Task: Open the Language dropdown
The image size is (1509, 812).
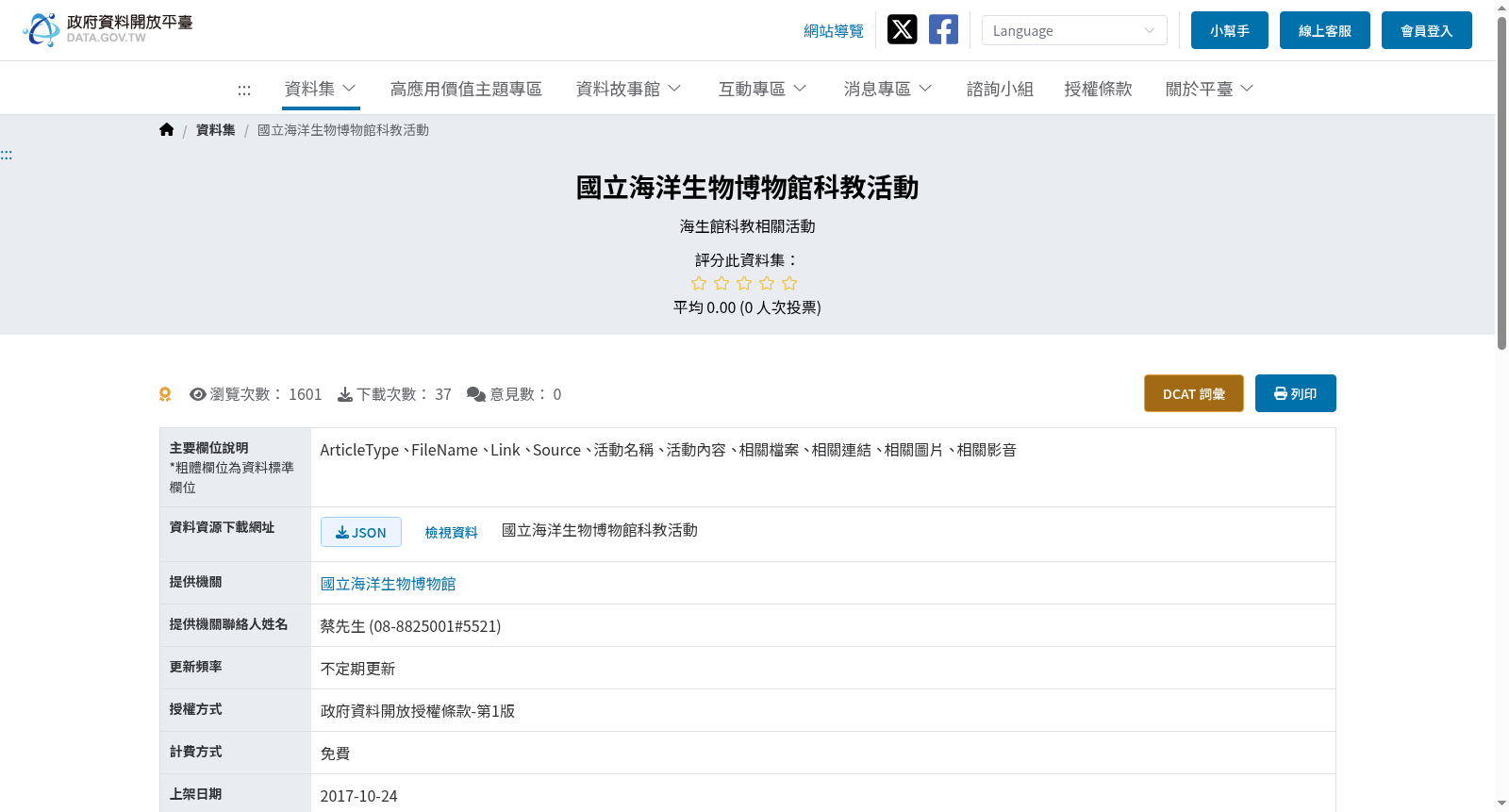Action: coord(1074,30)
